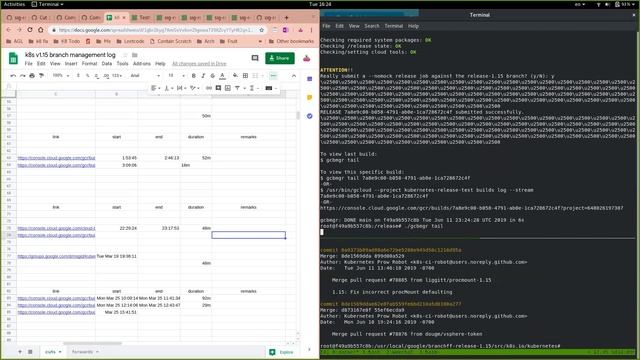Create a filter with toolbar icon

pos(237,88)
